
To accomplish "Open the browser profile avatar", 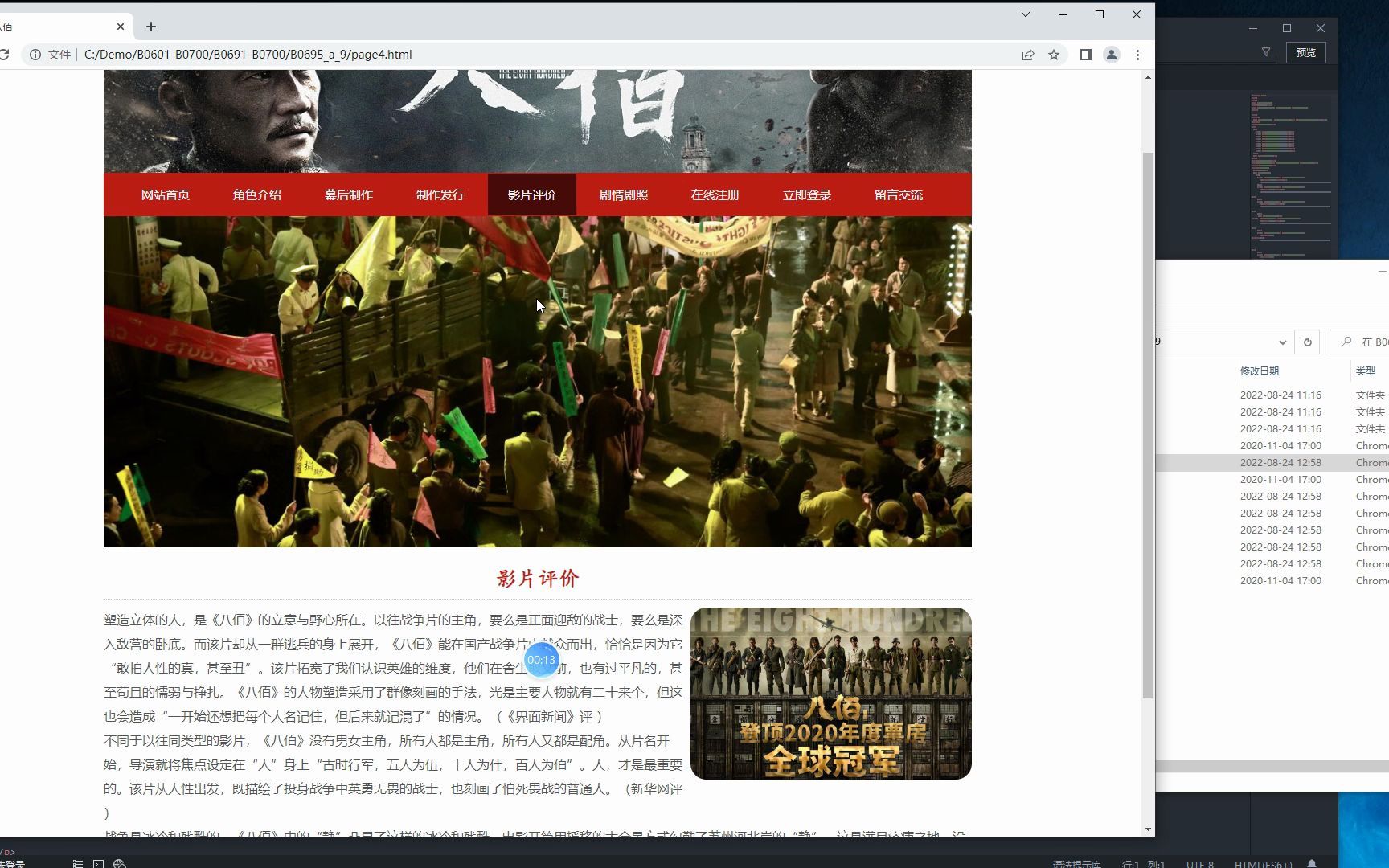I will click(x=1112, y=55).
